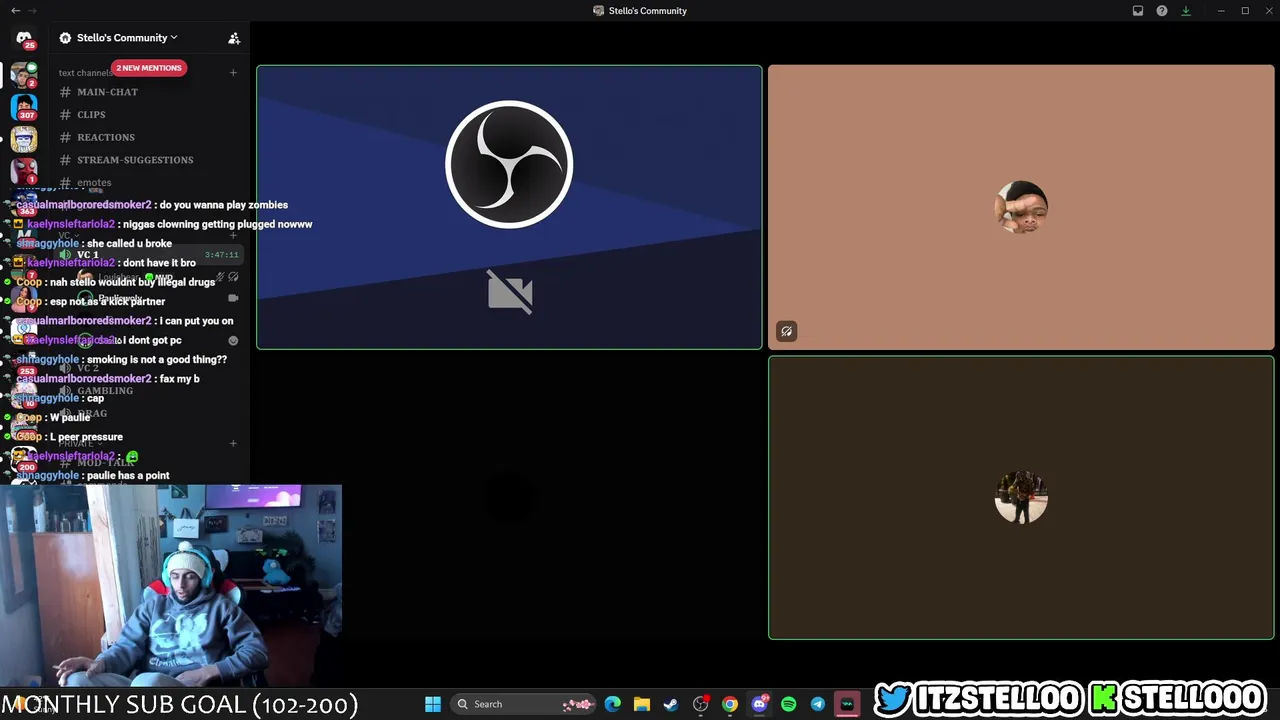Open Discord direct messages home icon
The image size is (1280, 720).
[24, 38]
